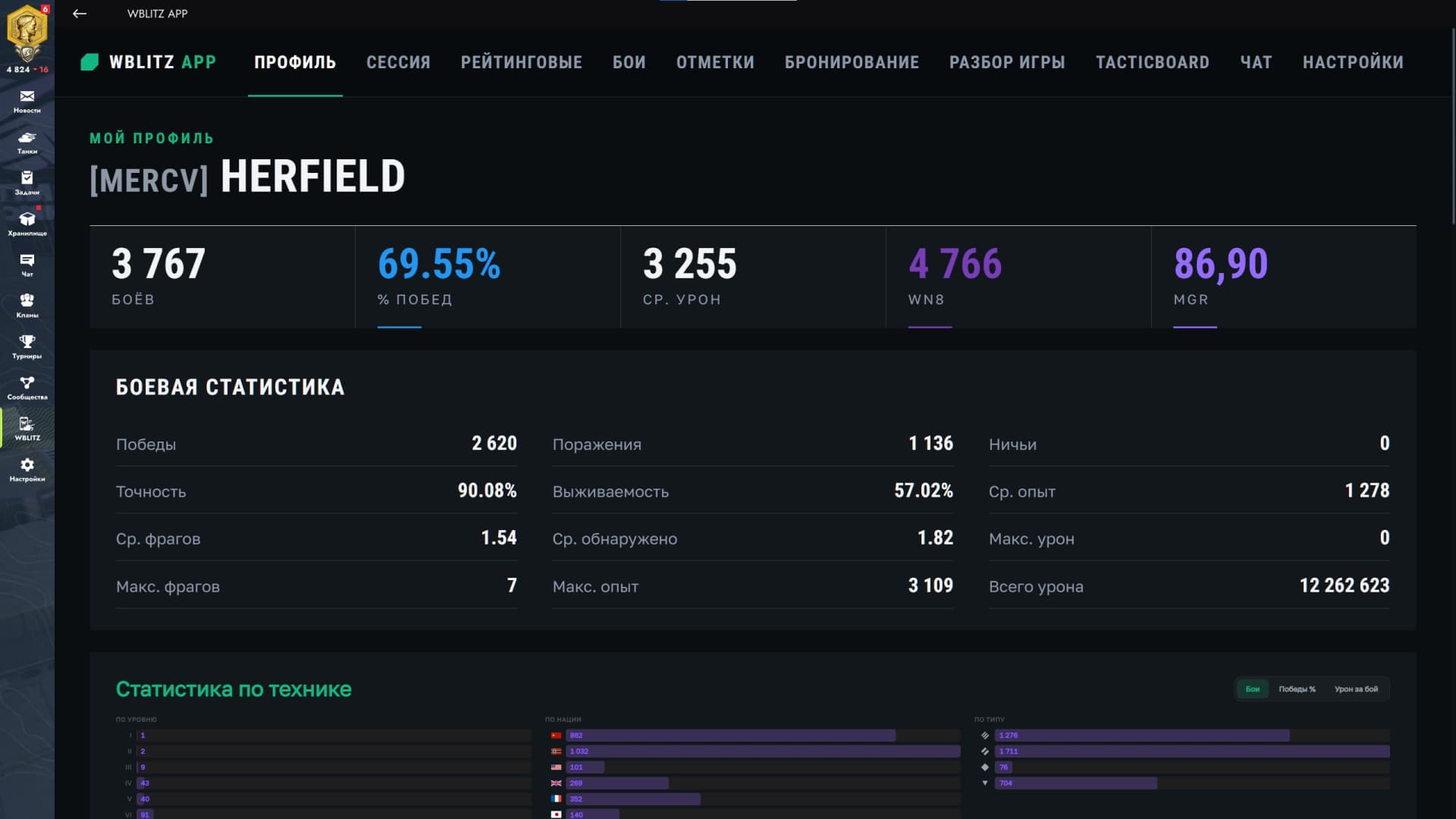Click the type bar showing 704
The width and height of the screenshot is (1456, 819).
coord(1192,783)
